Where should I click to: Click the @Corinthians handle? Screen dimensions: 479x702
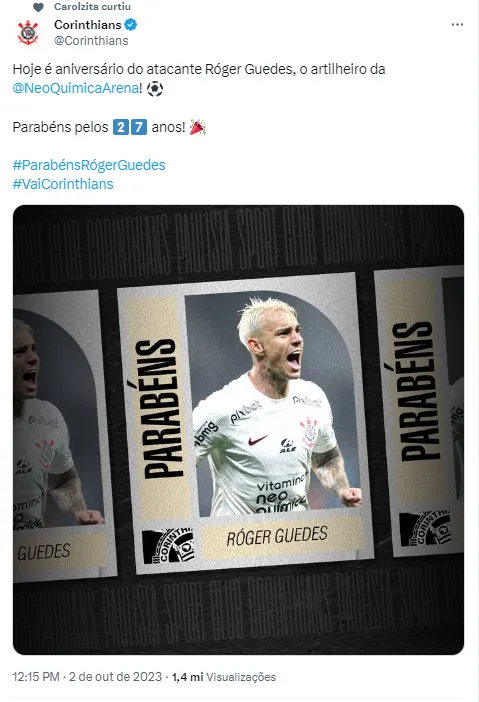click(x=91, y=41)
